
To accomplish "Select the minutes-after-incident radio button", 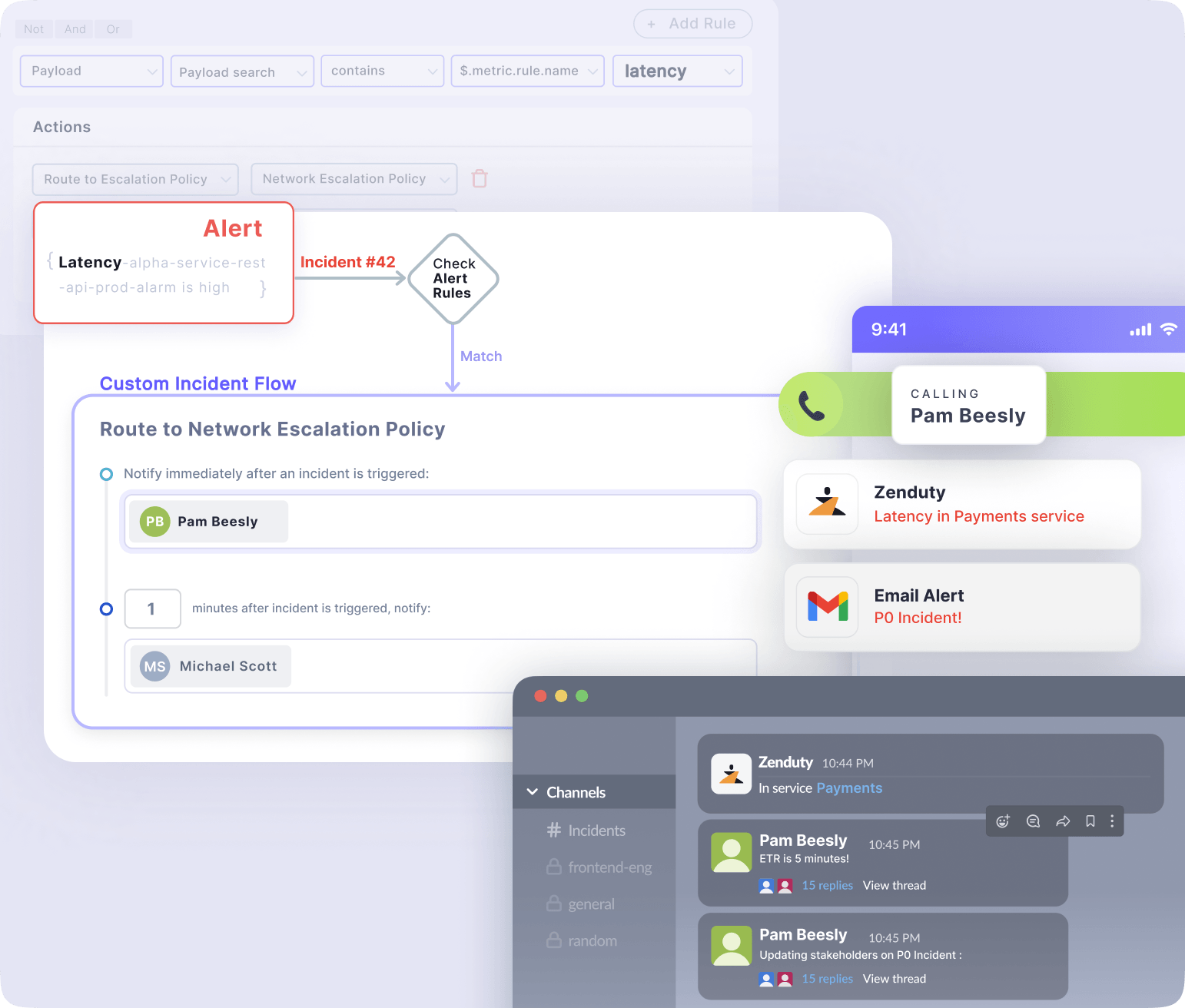I will tap(106, 608).
